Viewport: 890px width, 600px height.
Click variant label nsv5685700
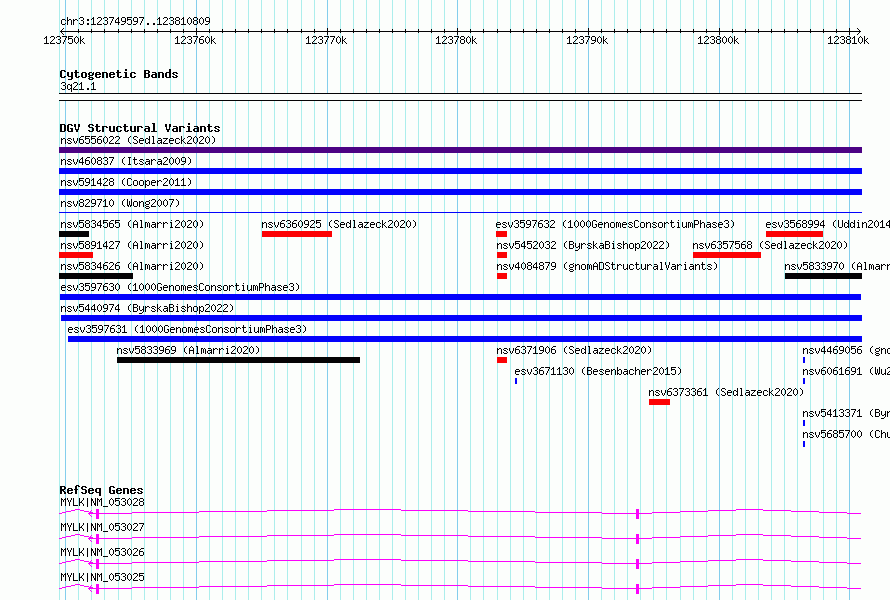846,434
